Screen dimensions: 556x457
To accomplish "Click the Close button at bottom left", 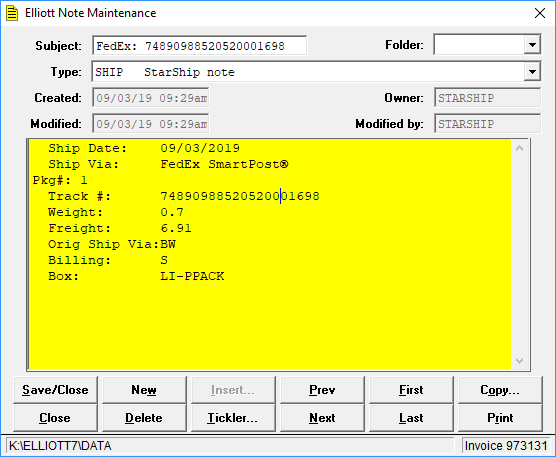I will 55,418.
